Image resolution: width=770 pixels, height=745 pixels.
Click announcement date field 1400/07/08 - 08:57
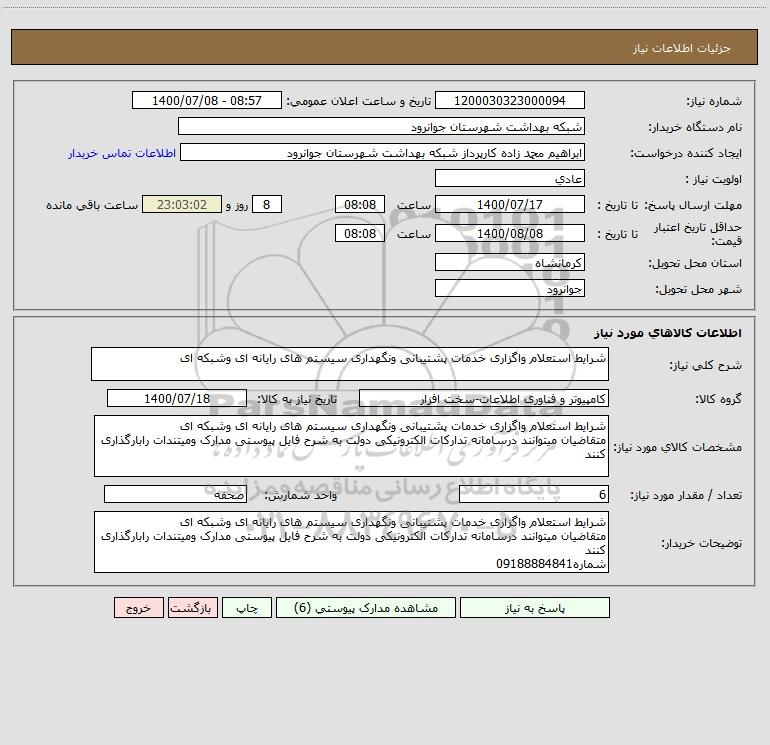207,100
